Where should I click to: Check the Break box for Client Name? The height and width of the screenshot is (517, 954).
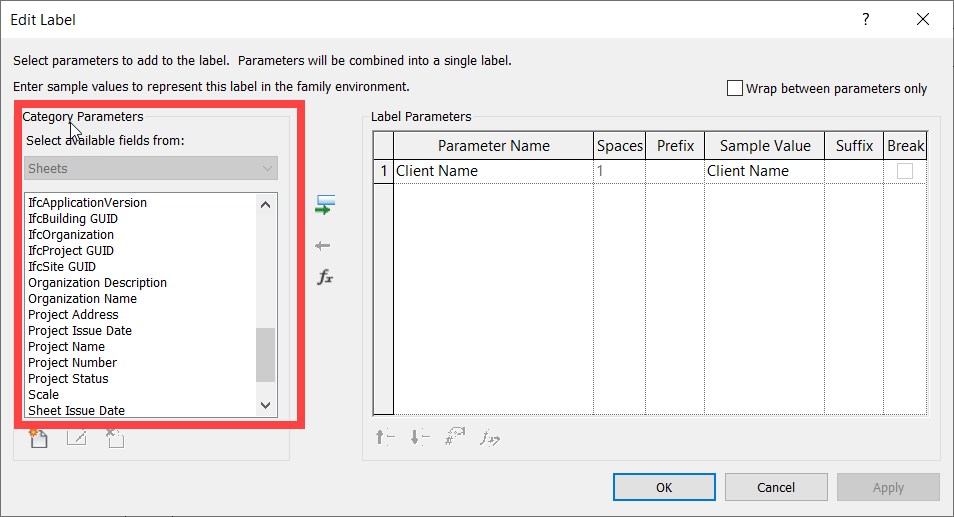(x=905, y=171)
